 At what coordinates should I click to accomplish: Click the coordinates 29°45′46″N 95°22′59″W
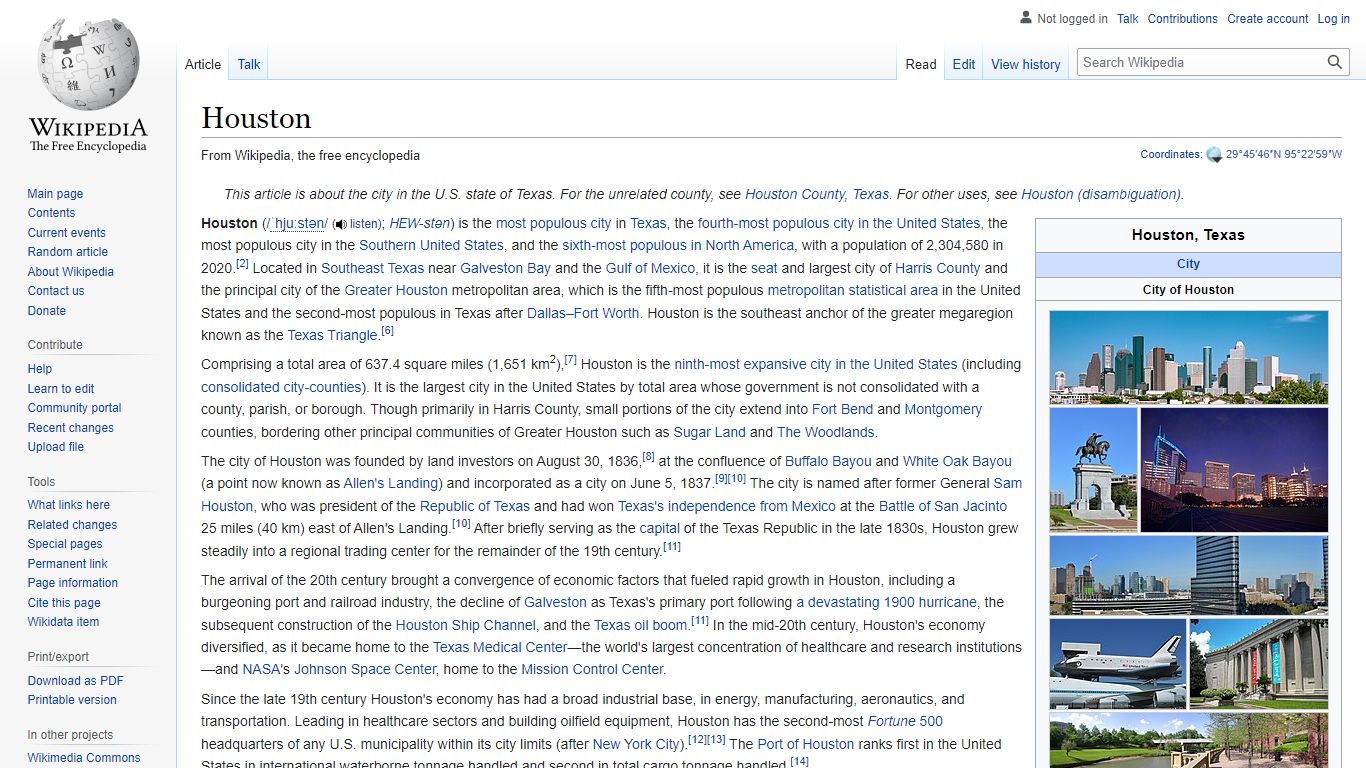click(x=1284, y=155)
